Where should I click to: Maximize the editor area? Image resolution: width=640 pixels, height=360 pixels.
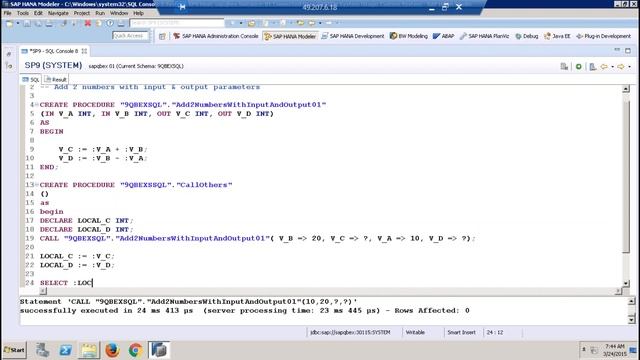(628, 51)
